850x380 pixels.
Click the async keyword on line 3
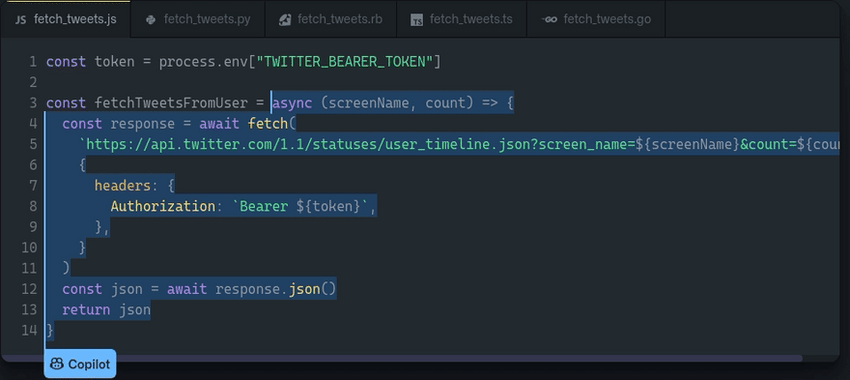[x=292, y=103]
